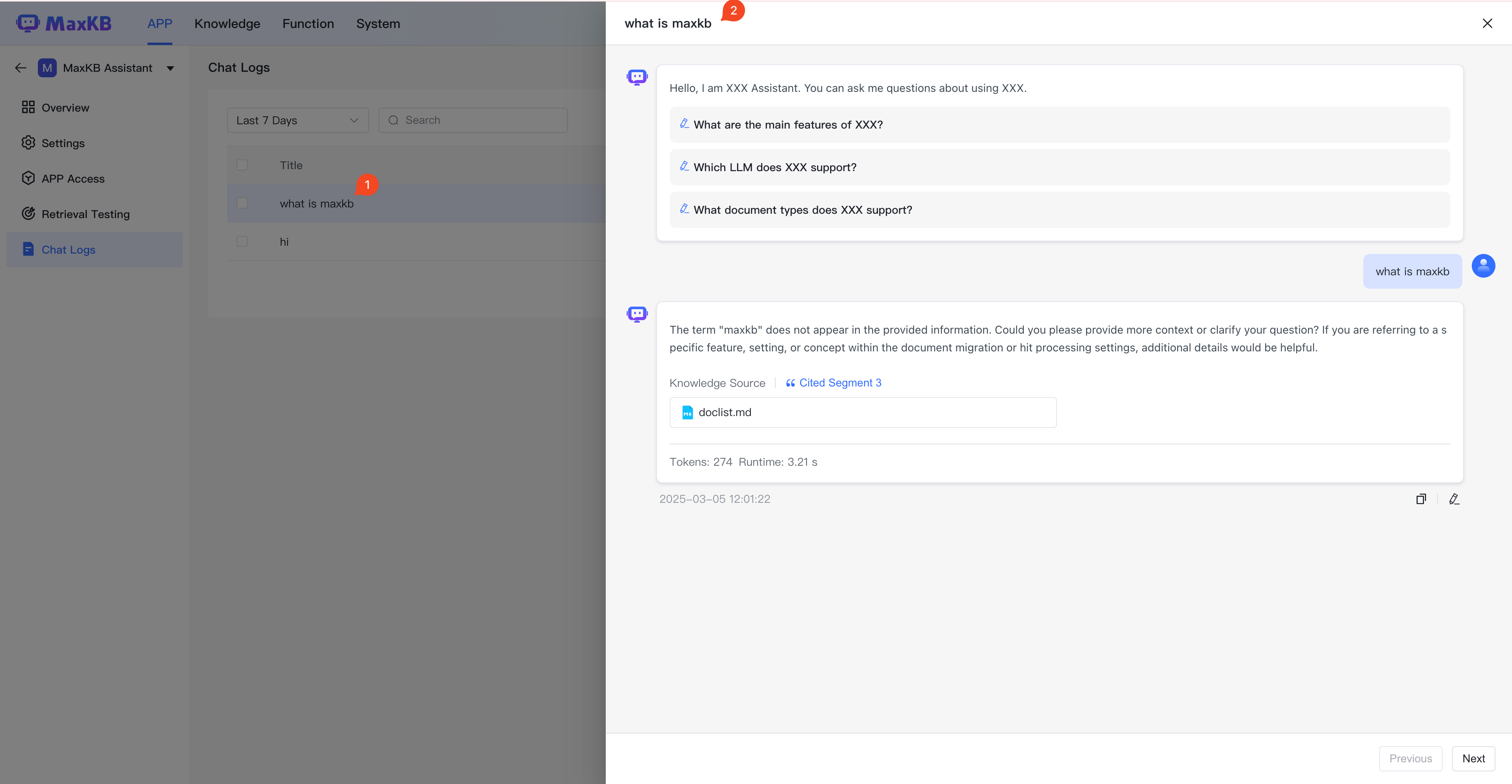
Task: Open Retrieval Testing in sidebar
Action: click(x=95, y=214)
